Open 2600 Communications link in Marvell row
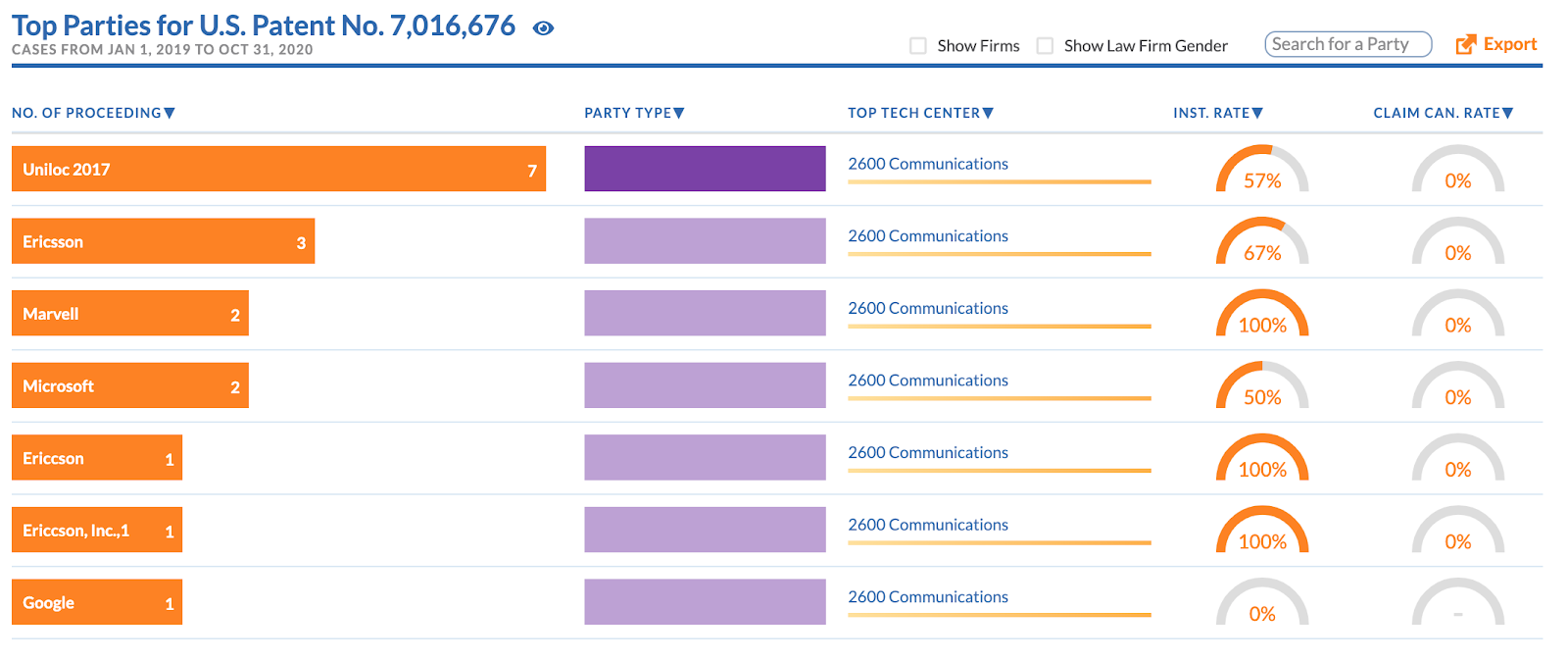This screenshot has height=660, width=1568. 928,308
